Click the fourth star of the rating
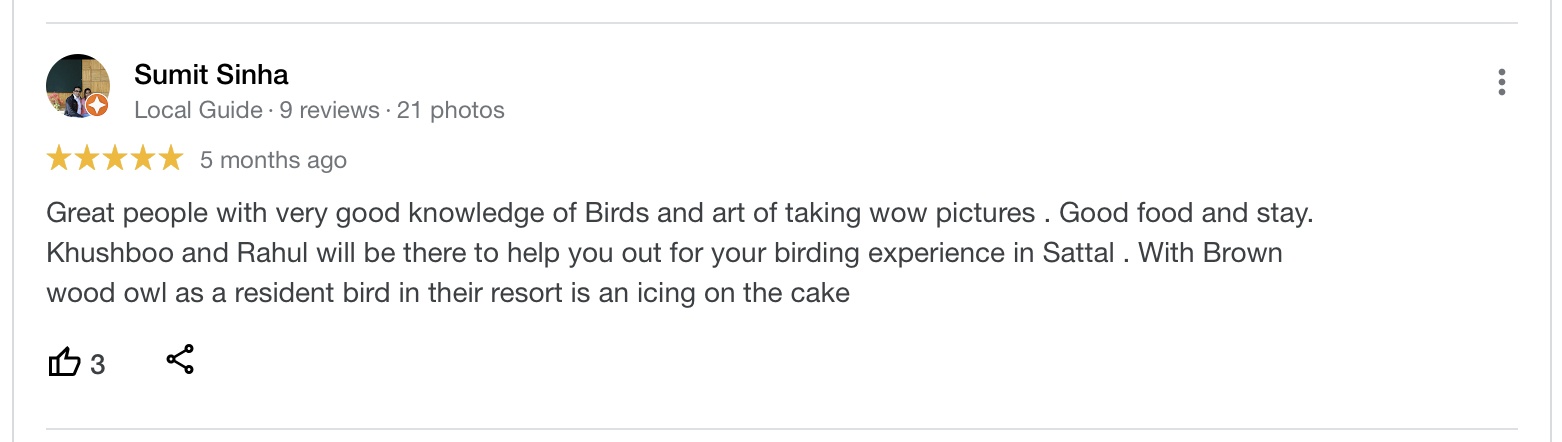 tap(143, 158)
